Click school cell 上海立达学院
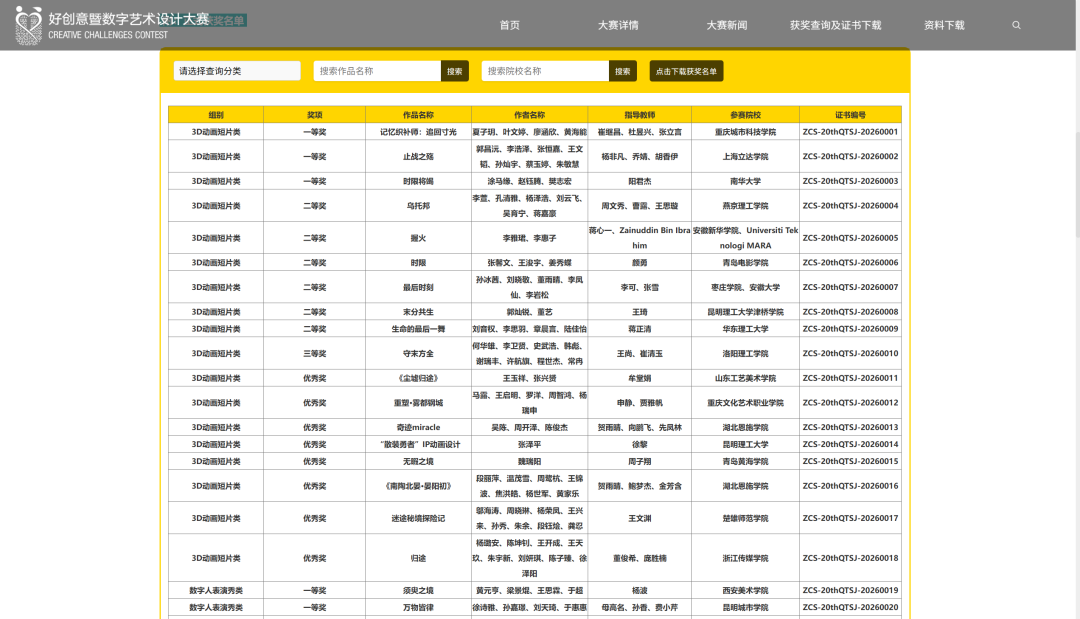The height and width of the screenshot is (619, 1080). click(745, 156)
